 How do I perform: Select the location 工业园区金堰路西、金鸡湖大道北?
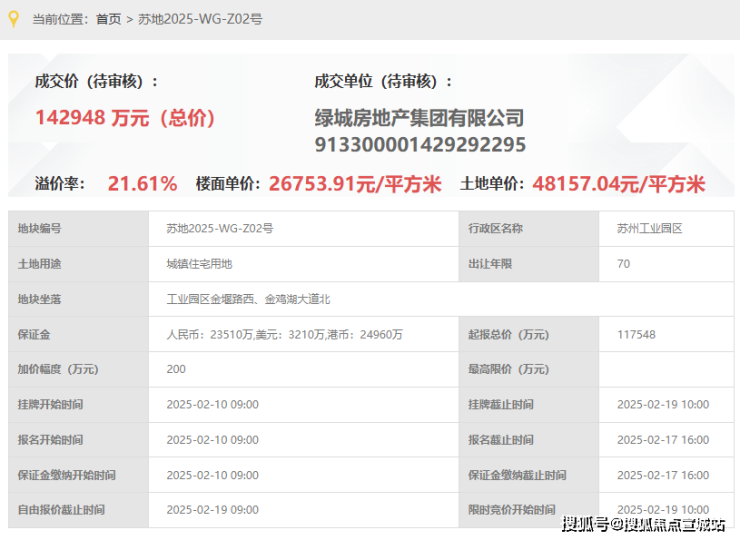pyautogui.click(x=248, y=299)
